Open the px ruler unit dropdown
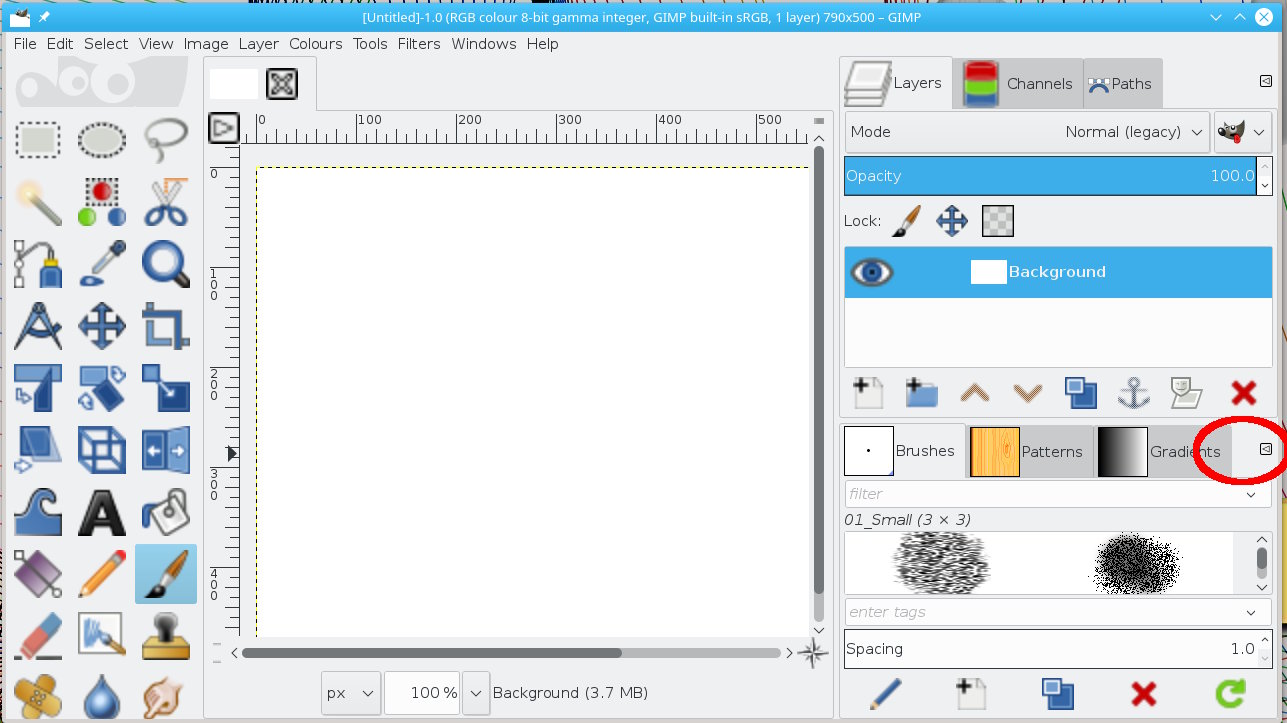 (x=352, y=692)
